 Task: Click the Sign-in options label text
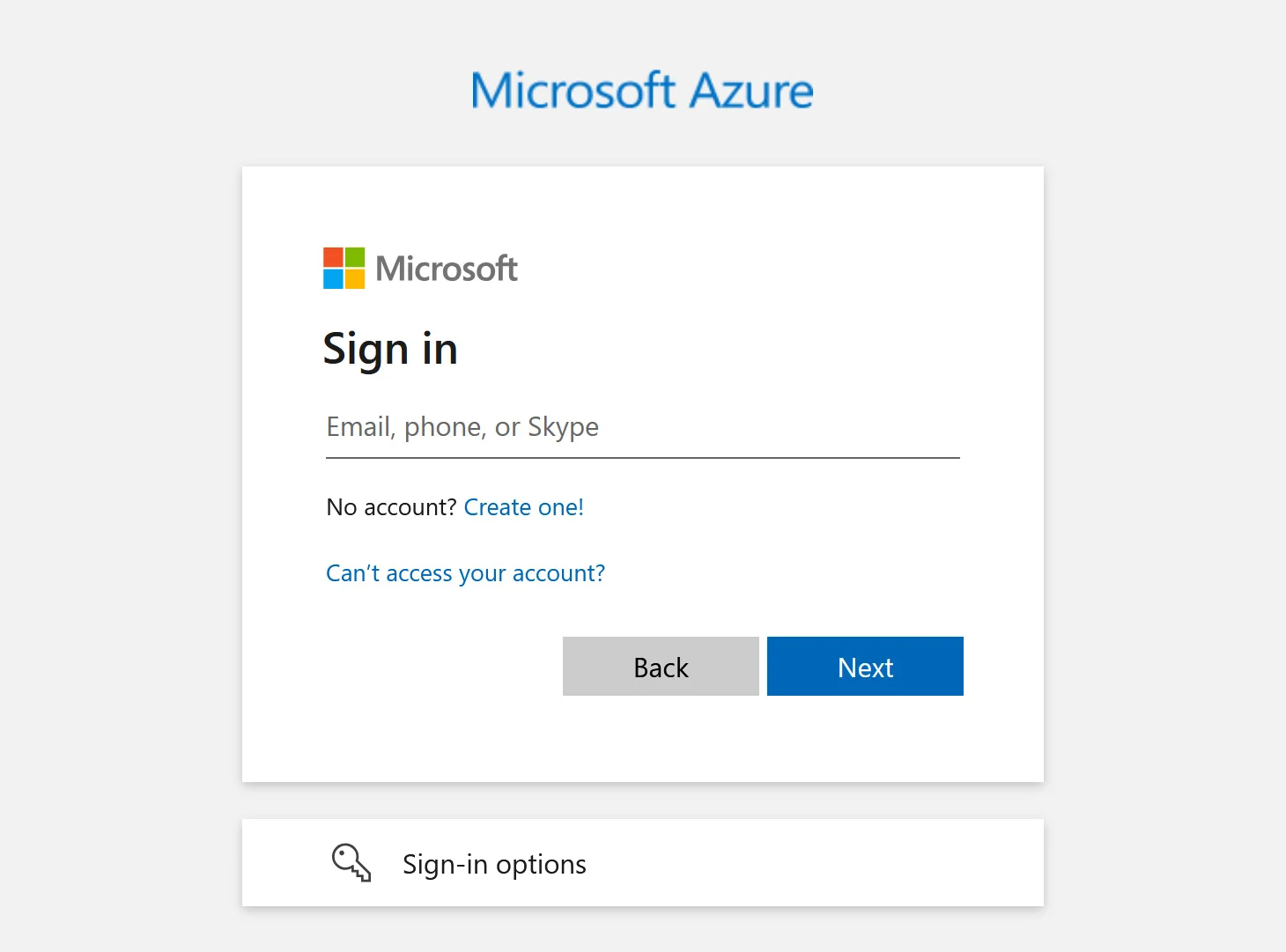[494, 864]
